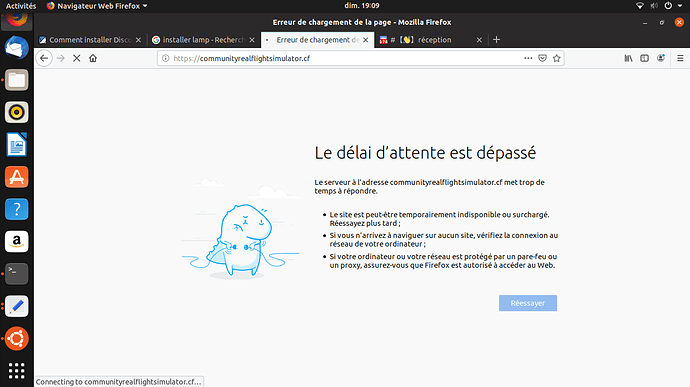Open the Help icon in dock
Viewport: 690px width, 387px height.
coord(17,209)
